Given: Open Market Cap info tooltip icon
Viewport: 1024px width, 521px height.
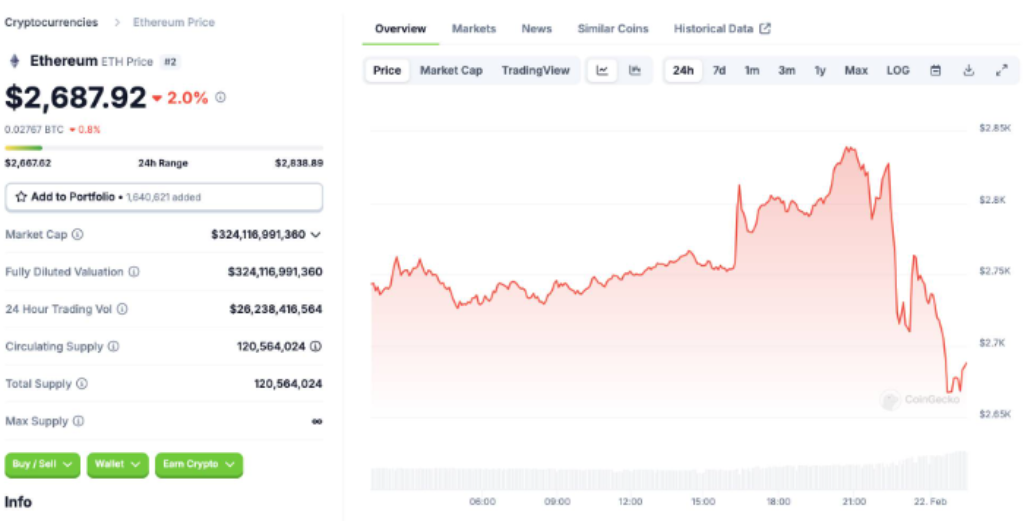Looking at the screenshot, I should (78, 234).
